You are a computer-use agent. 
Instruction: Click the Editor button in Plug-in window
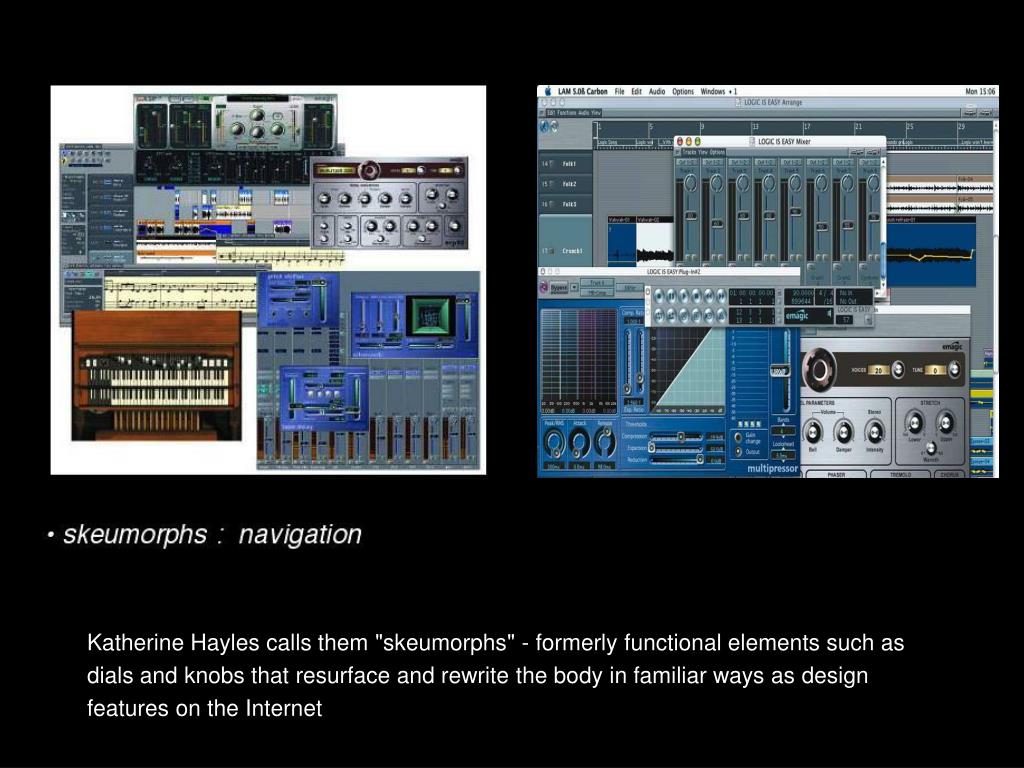[x=630, y=287]
